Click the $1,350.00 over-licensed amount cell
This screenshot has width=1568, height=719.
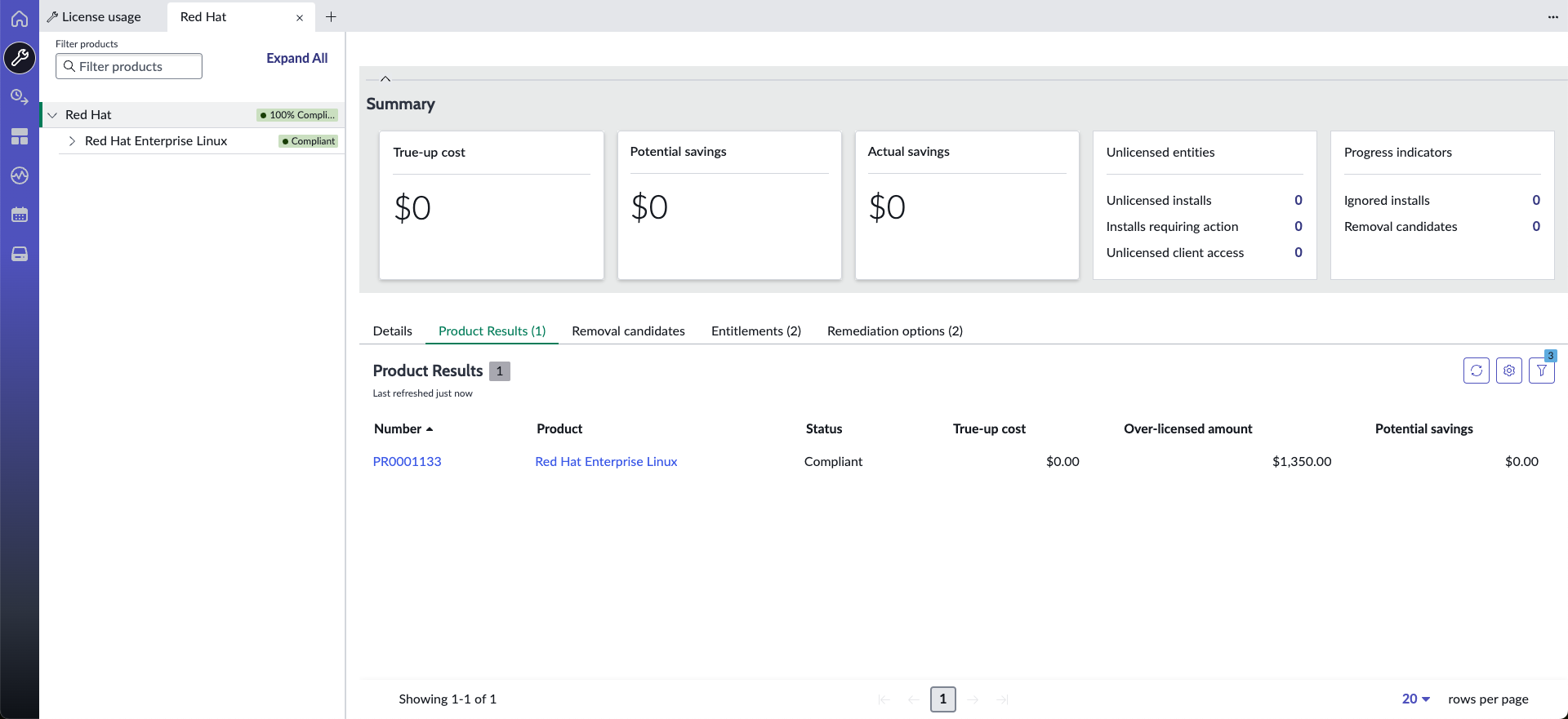[x=1302, y=461]
